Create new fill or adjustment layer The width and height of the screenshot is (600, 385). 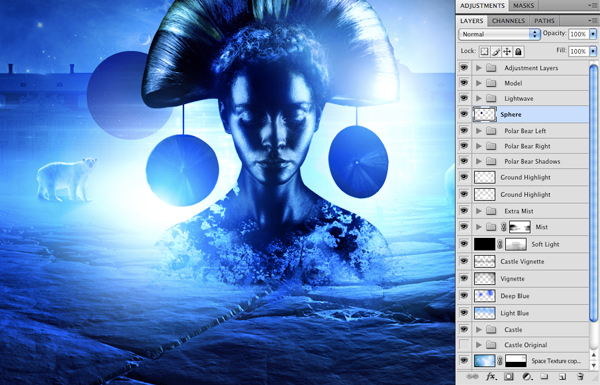(527, 377)
